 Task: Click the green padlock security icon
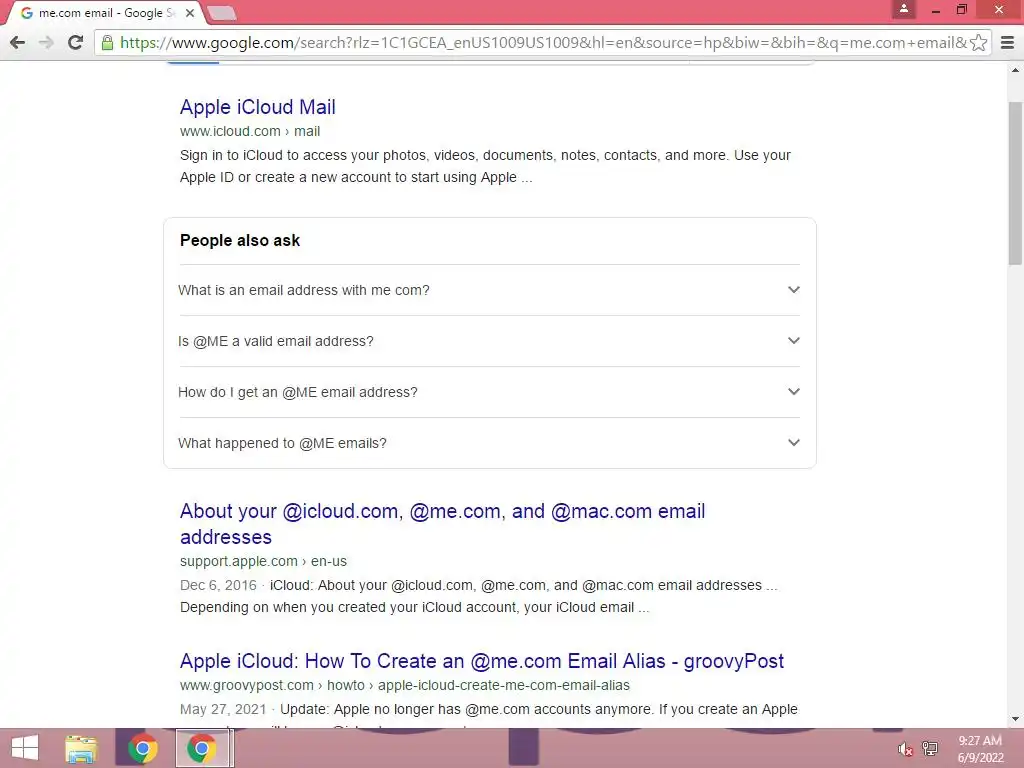[107, 43]
